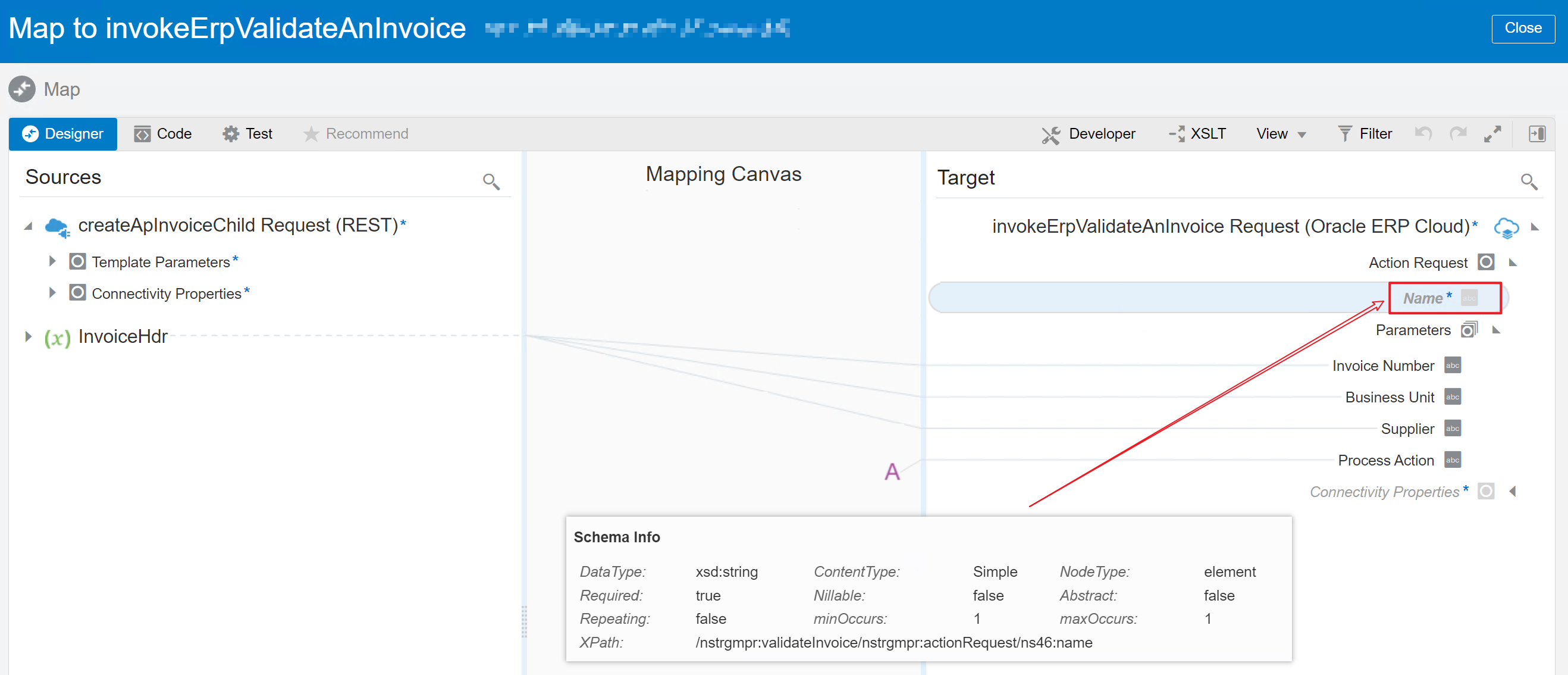
Task: Collapse the invokeErpValidateAnInvoice Request node
Action: pos(1535,227)
